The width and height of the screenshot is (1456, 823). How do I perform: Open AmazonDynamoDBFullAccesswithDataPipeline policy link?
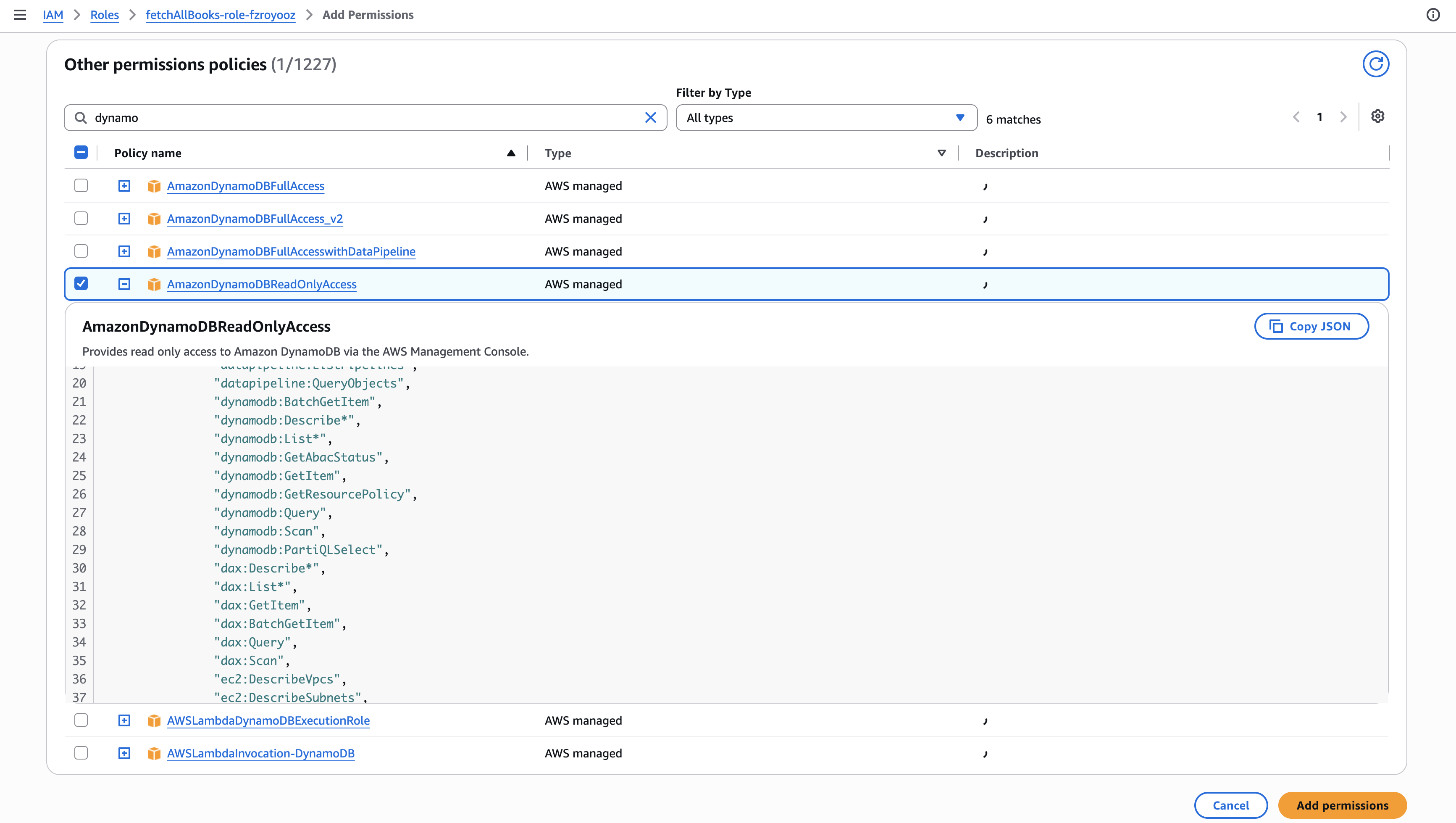tap(291, 252)
